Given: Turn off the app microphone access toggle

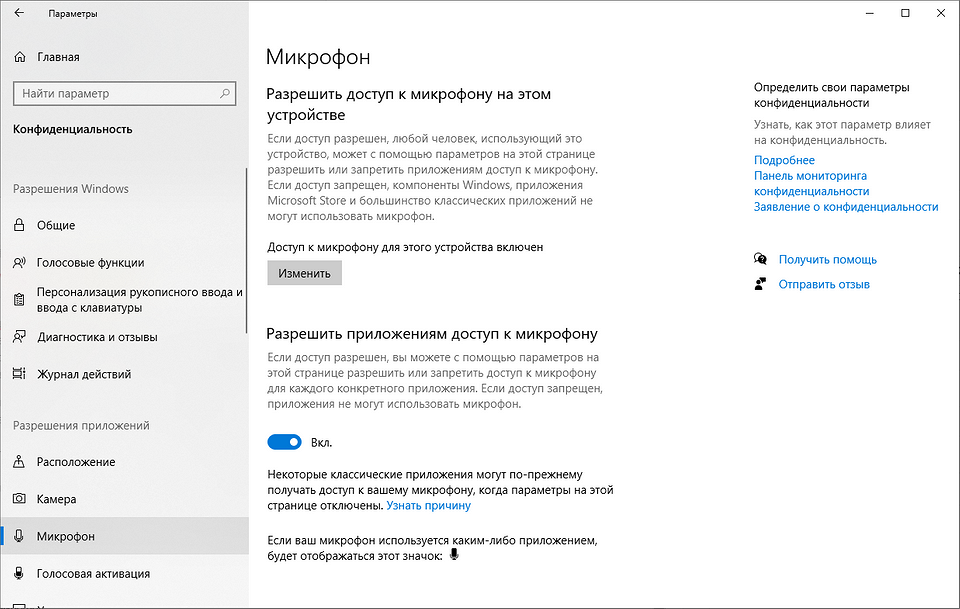Looking at the screenshot, I should [285, 442].
